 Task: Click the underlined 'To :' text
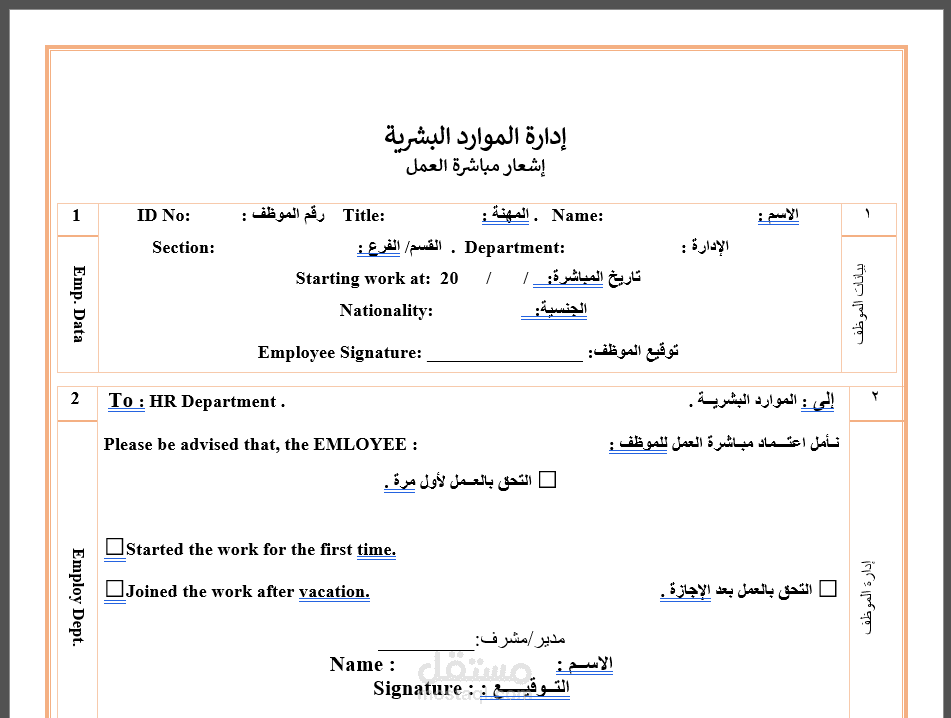tap(126, 401)
